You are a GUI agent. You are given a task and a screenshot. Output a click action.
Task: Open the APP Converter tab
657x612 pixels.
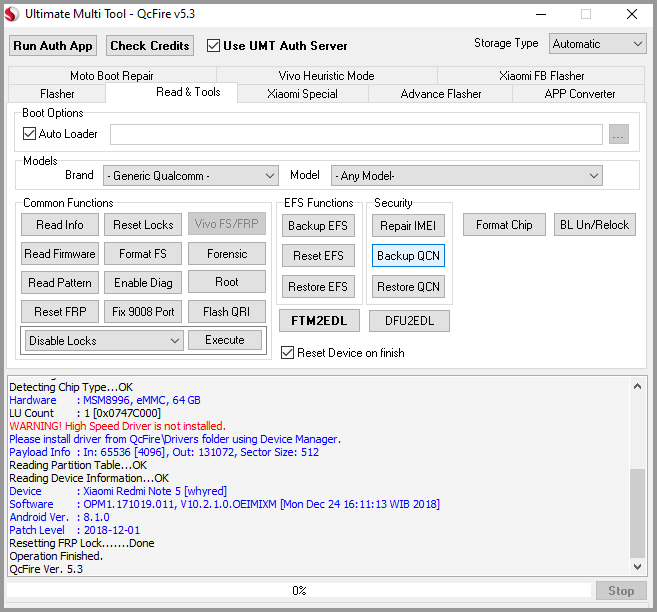(x=579, y=94)
